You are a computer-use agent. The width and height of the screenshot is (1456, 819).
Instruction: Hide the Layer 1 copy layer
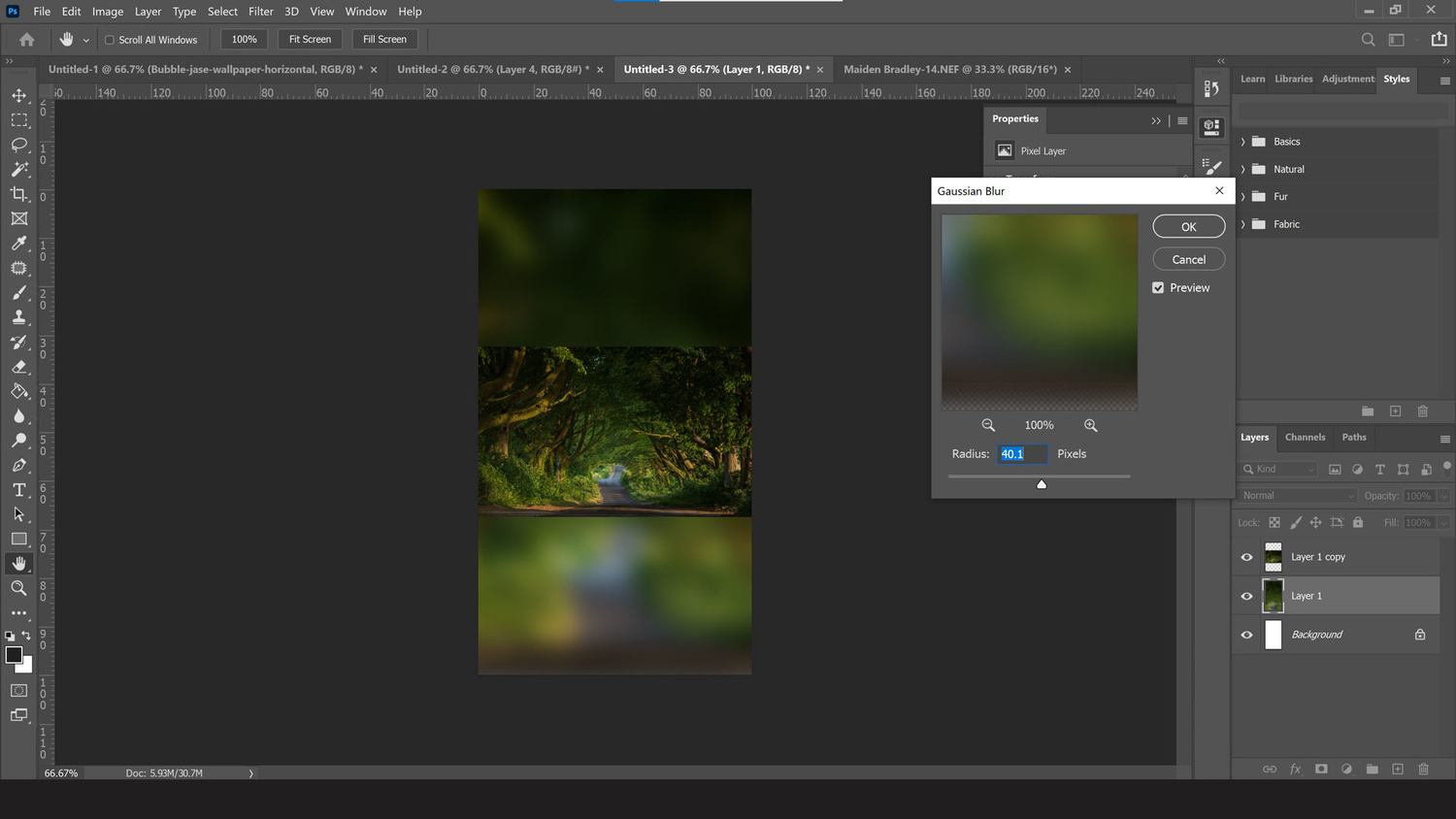coord(1246,557)
